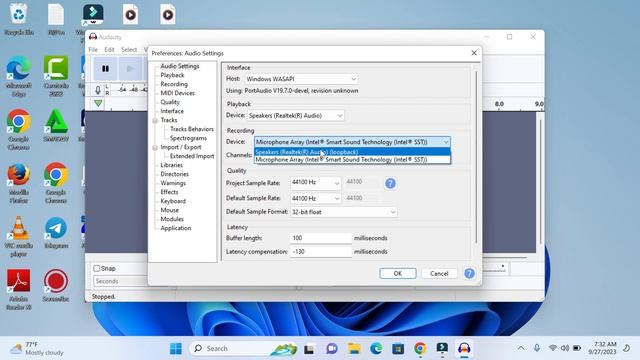
Task: Click the taskbar clock and date
Action: coord(602,348)
